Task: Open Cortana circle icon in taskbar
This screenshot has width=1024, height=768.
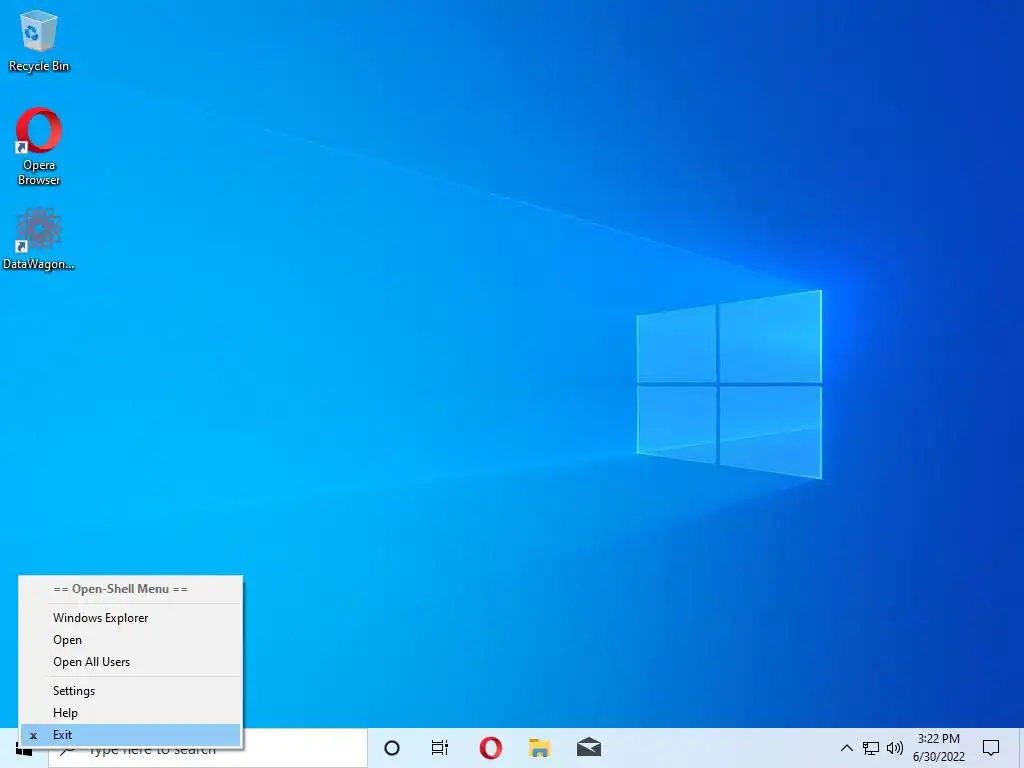Action: (x=392, y=748)
